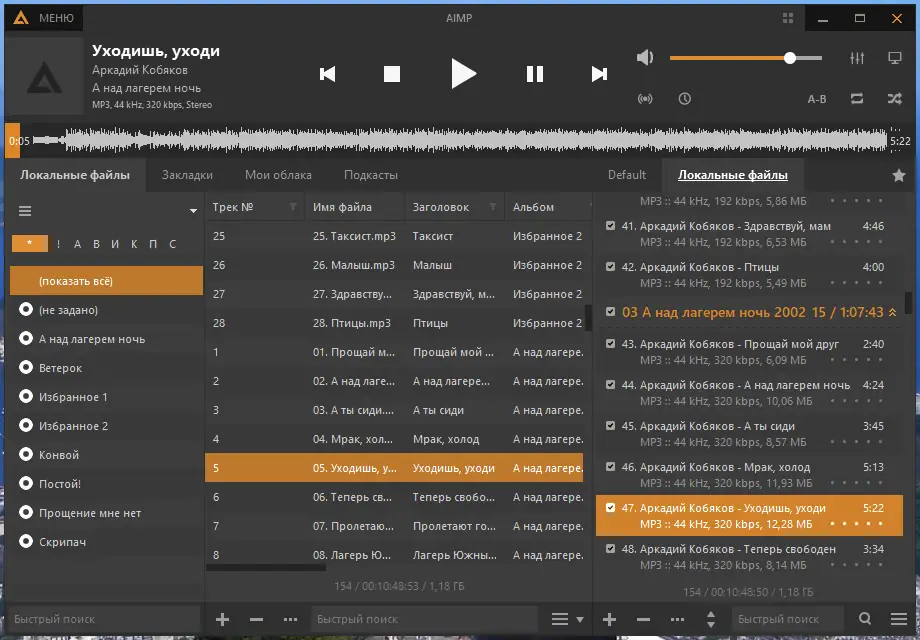This screenshot has height=640, width=920.
Task: Click the playlist search magnifier icon
Action: (x=865, y=618)
